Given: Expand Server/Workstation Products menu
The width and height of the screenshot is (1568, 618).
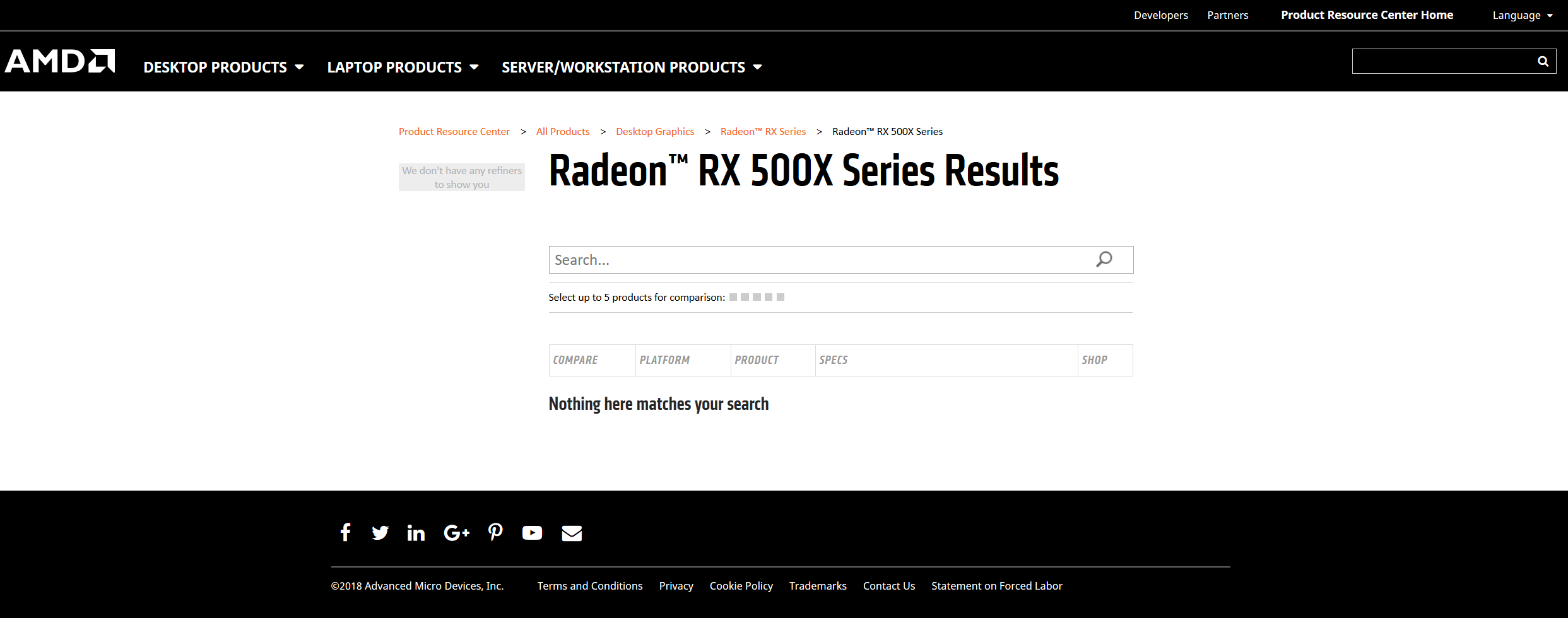Looking at the screenshot, I should coord(632,67).
